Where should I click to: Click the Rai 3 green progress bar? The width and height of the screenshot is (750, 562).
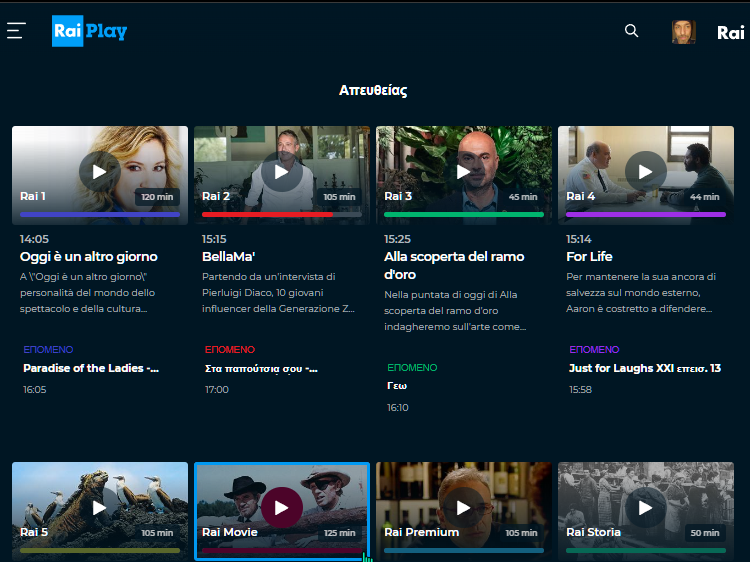pos(464,215)
